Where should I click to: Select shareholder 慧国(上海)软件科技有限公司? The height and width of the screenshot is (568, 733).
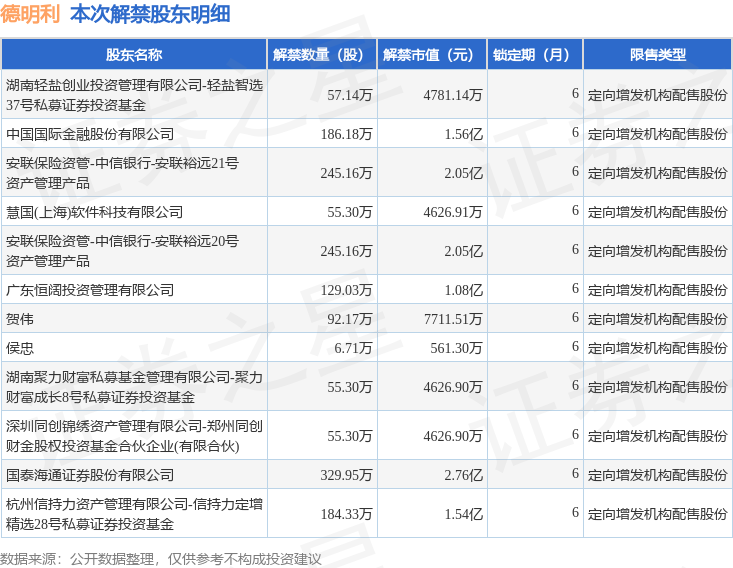coord(94,212)
